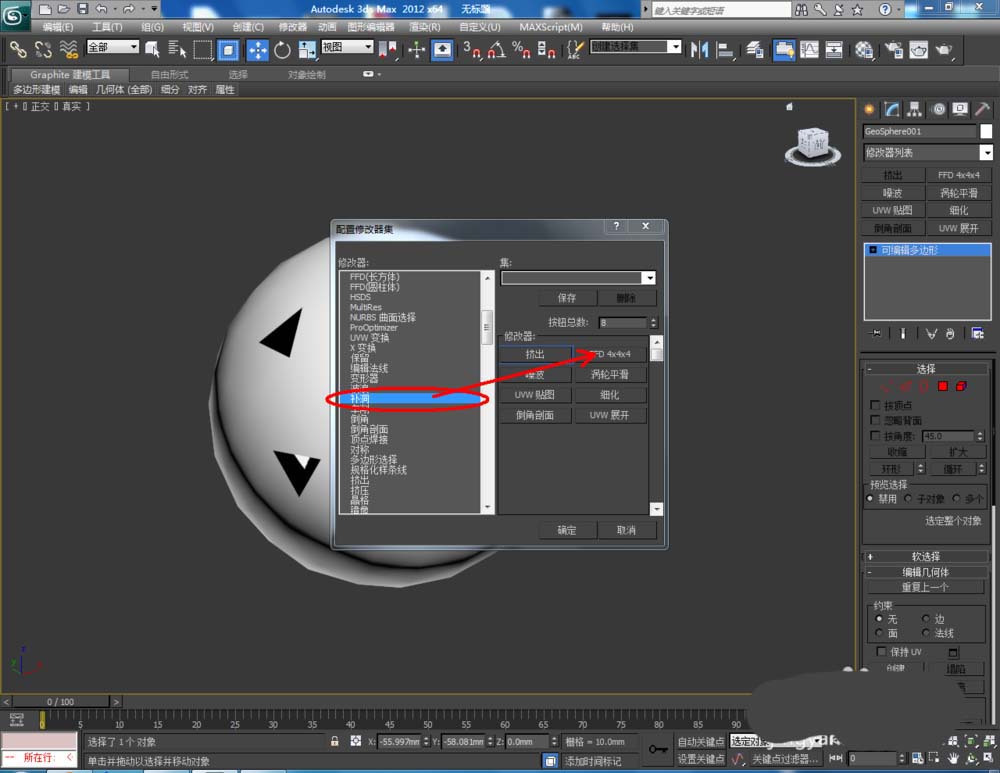Click the Mirror tool icon

700,50
